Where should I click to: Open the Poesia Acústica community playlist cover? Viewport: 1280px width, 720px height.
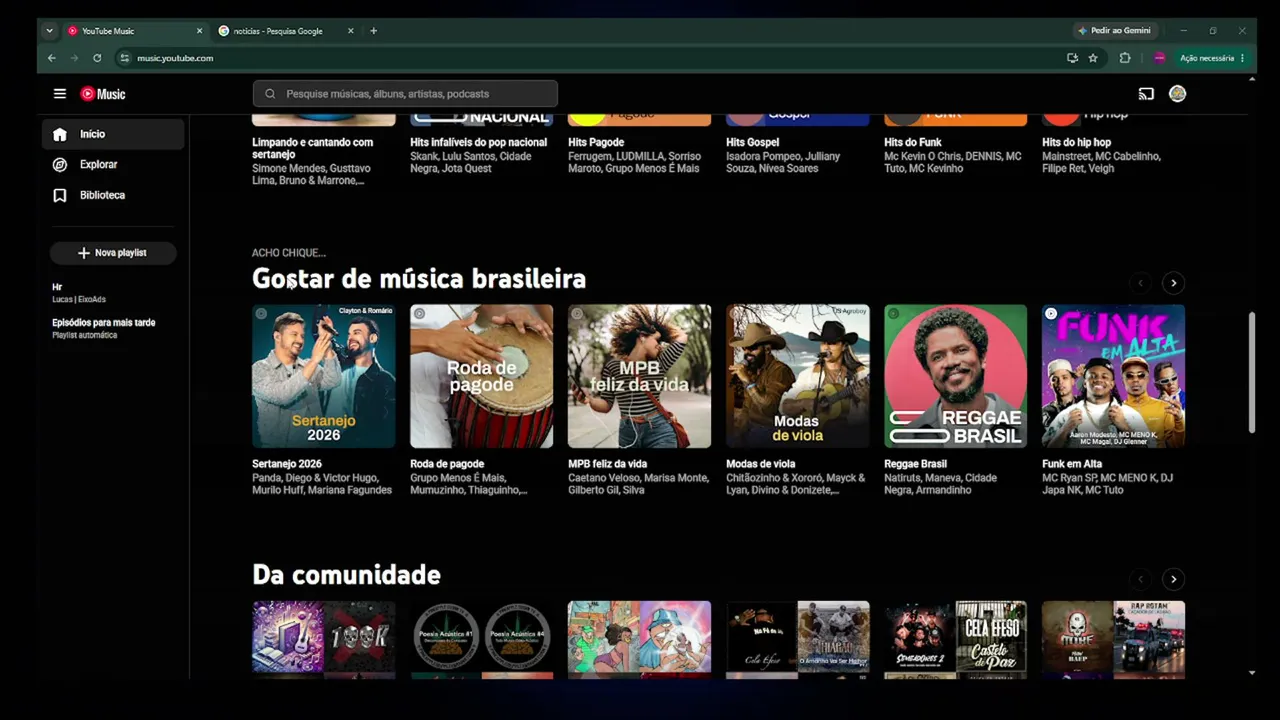pos(482,640)
